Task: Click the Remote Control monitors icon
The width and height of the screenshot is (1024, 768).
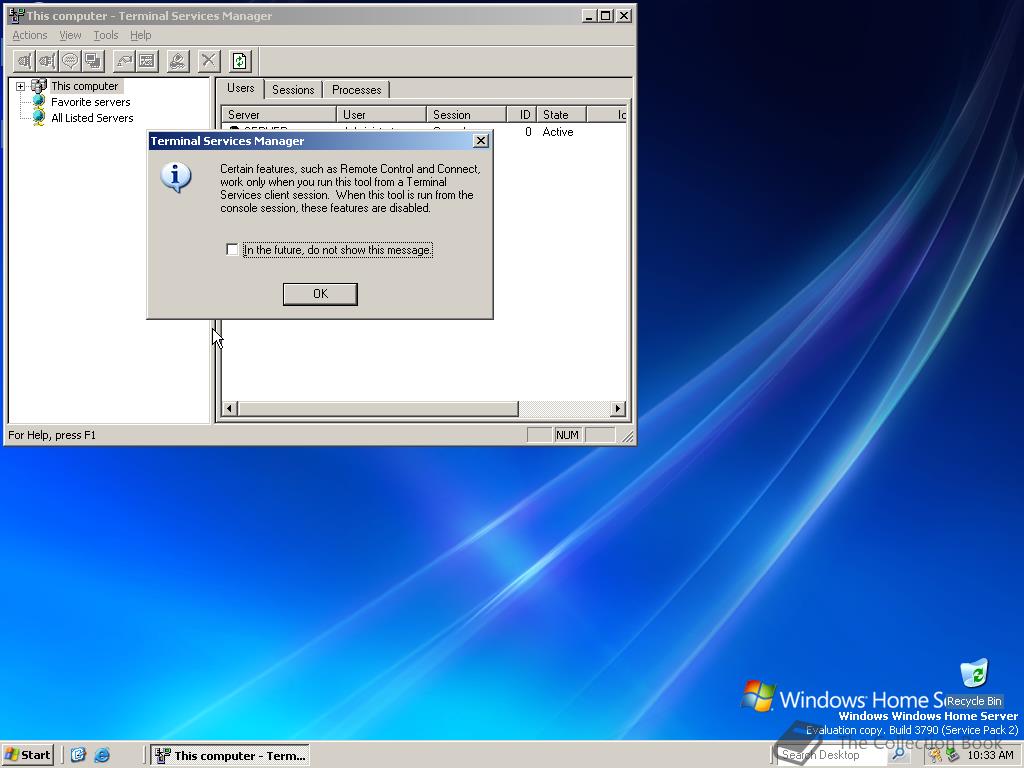Action: (x=93, y=61)
